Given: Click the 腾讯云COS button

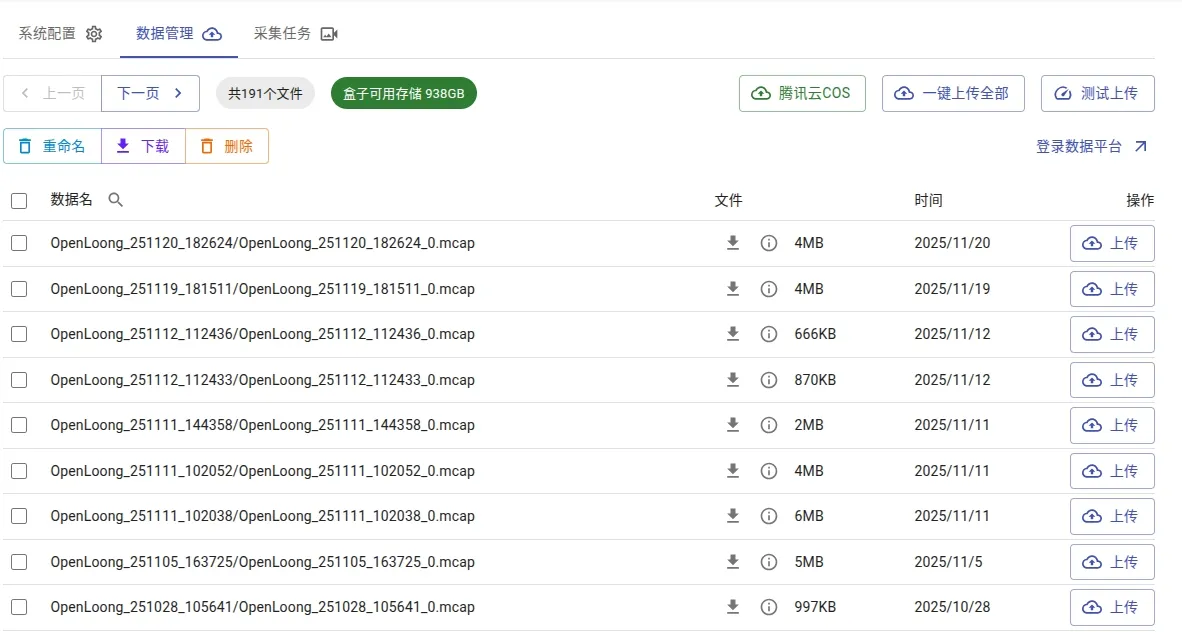Looking at the screenshot, I should click(x=801, y=94).
